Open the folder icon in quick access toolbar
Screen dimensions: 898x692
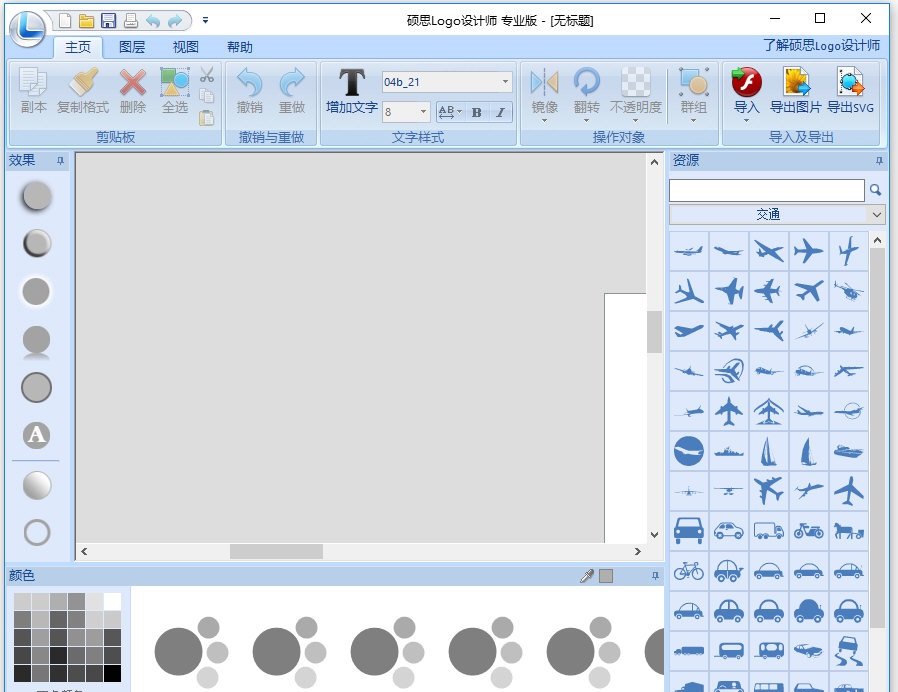click(87, 20)
